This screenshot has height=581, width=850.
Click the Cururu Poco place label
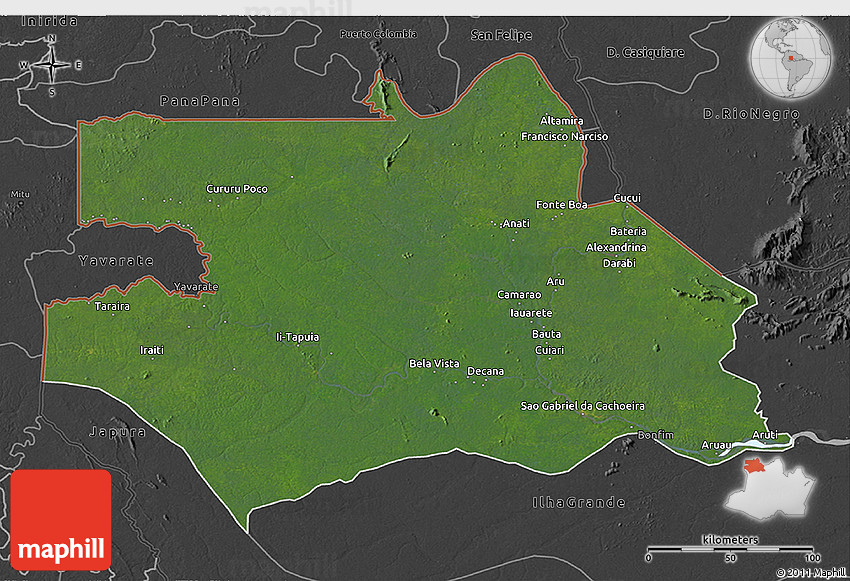[x=237, y=189]
